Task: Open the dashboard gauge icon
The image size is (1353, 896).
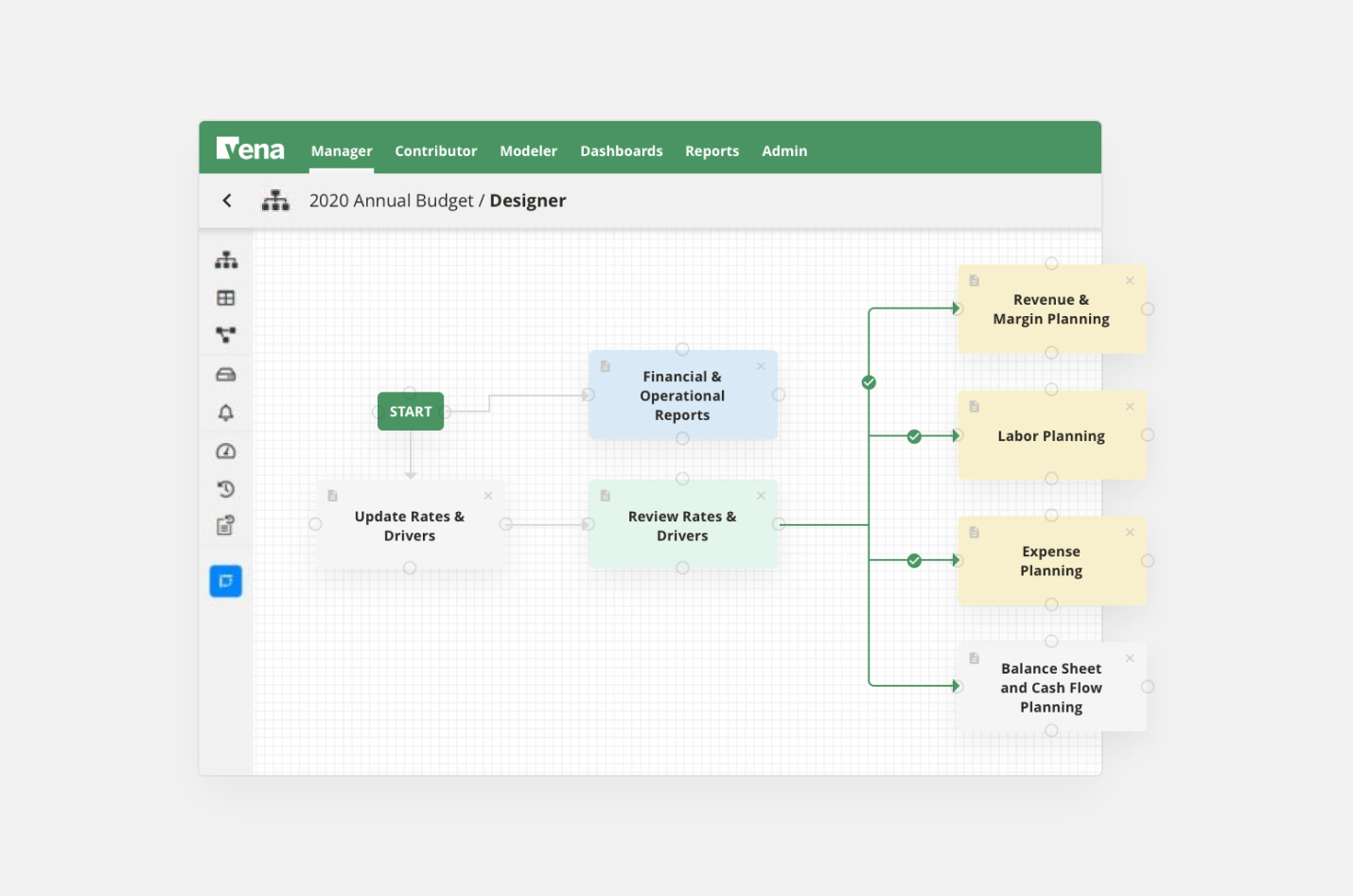Action: coord(225,451)
